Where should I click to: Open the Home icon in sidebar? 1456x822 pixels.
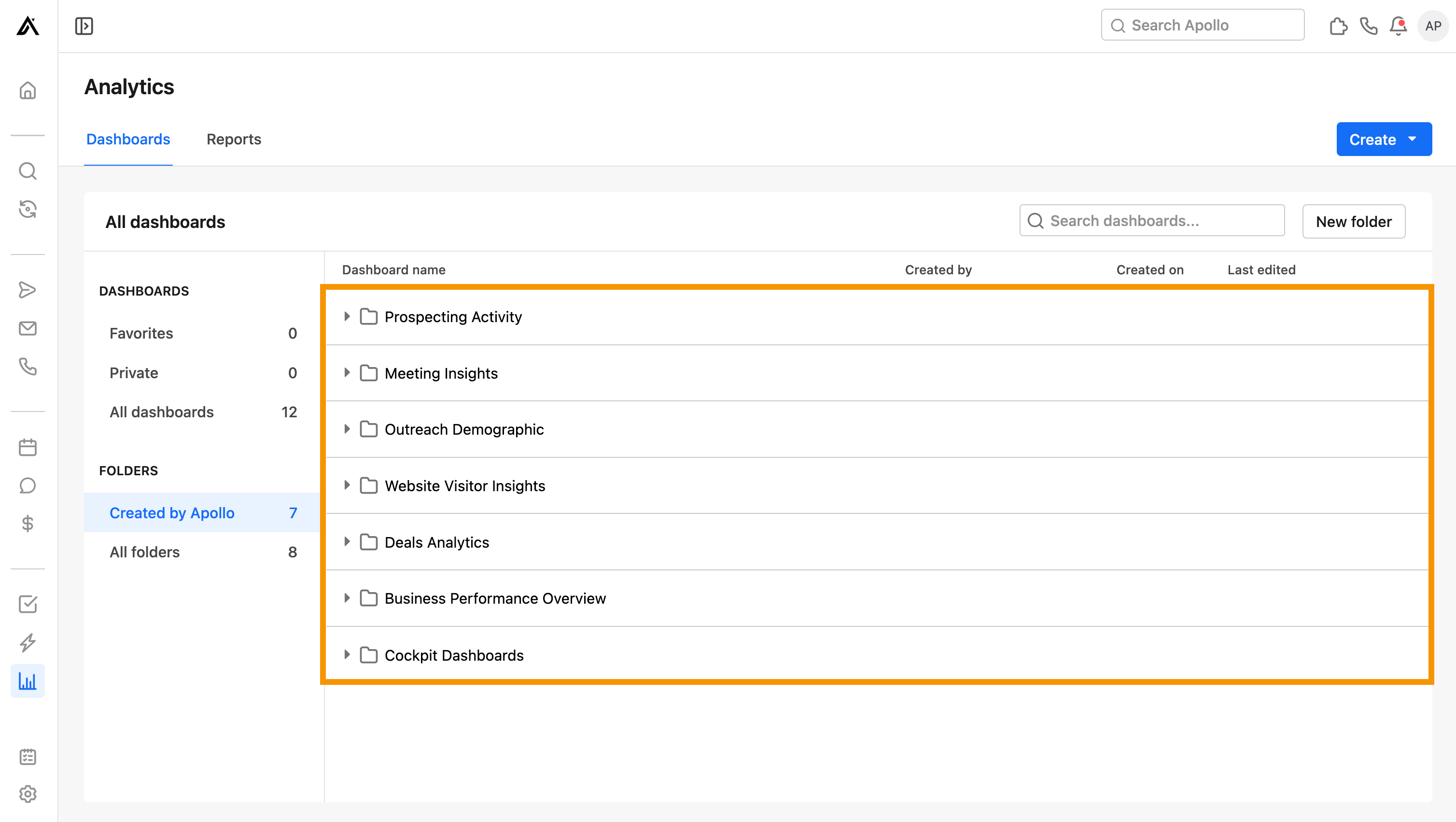28,90
